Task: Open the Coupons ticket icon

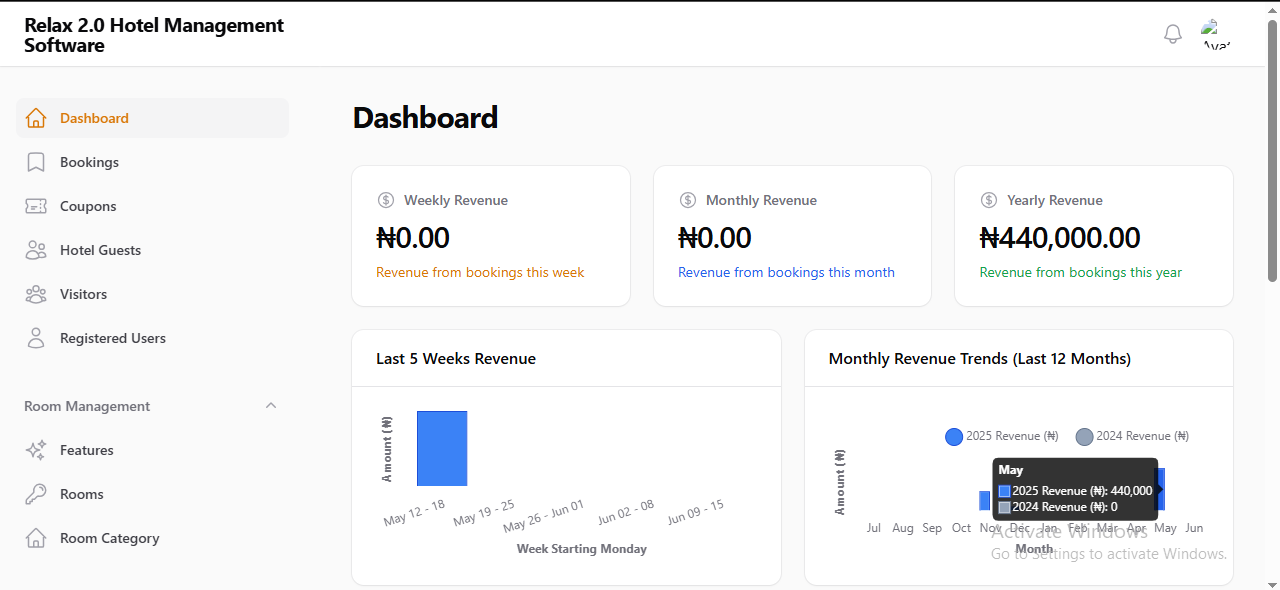Action: point(35,205)
